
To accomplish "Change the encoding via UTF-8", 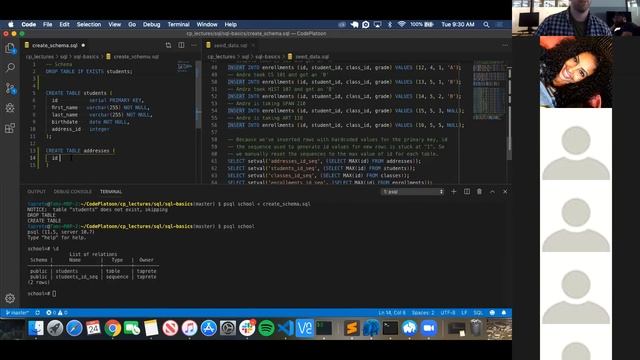I will pos(448,313).
